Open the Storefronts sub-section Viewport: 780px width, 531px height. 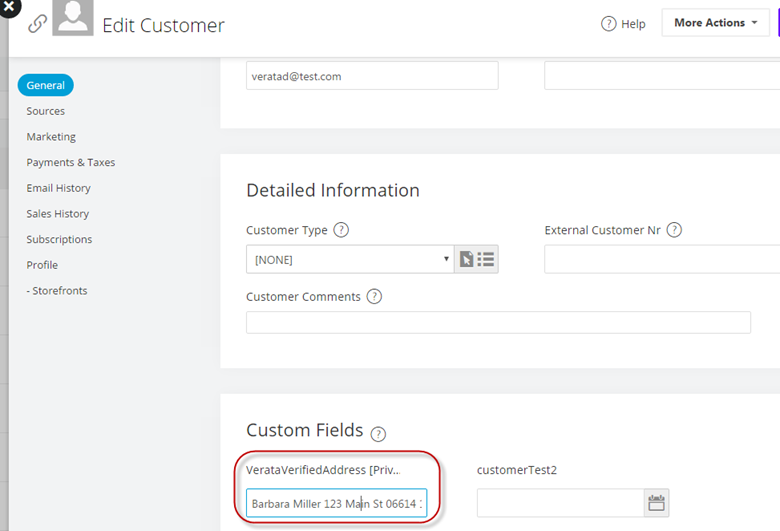pos(57,291)
